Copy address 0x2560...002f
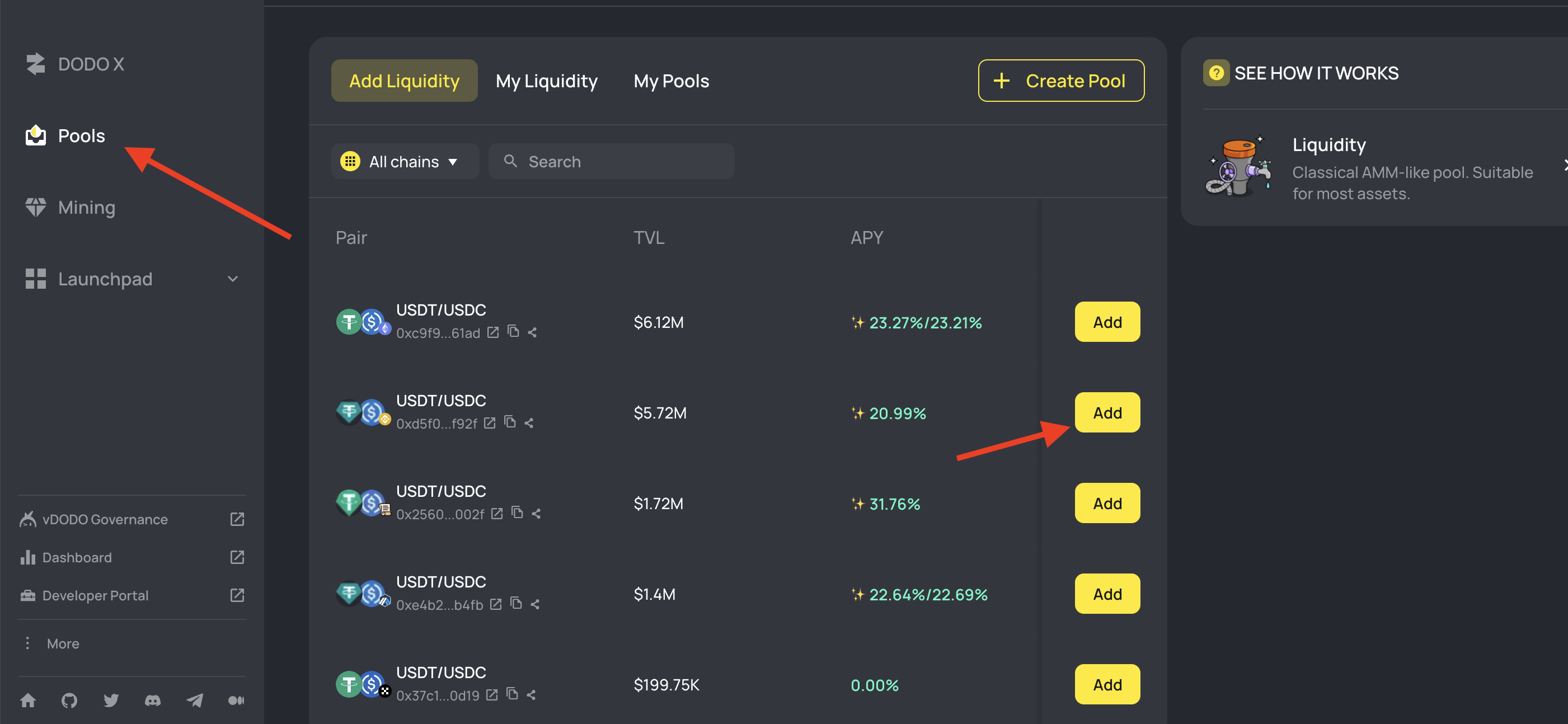The image size is (1568, 724). [x=517, y=513]
